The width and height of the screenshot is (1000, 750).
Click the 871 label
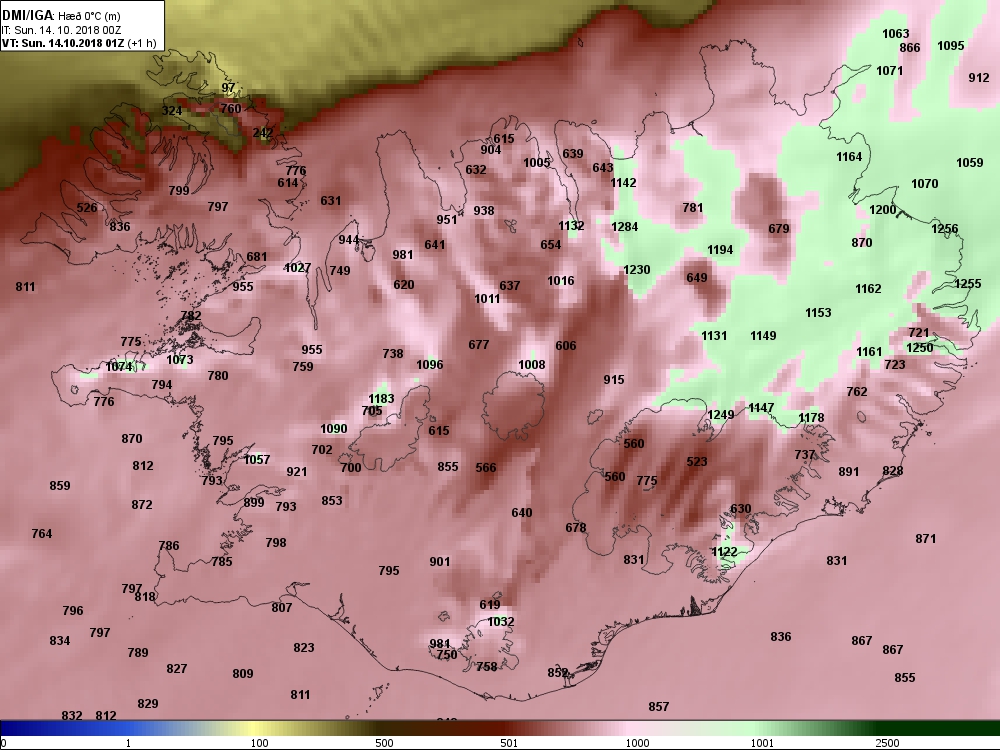[925, 539]
